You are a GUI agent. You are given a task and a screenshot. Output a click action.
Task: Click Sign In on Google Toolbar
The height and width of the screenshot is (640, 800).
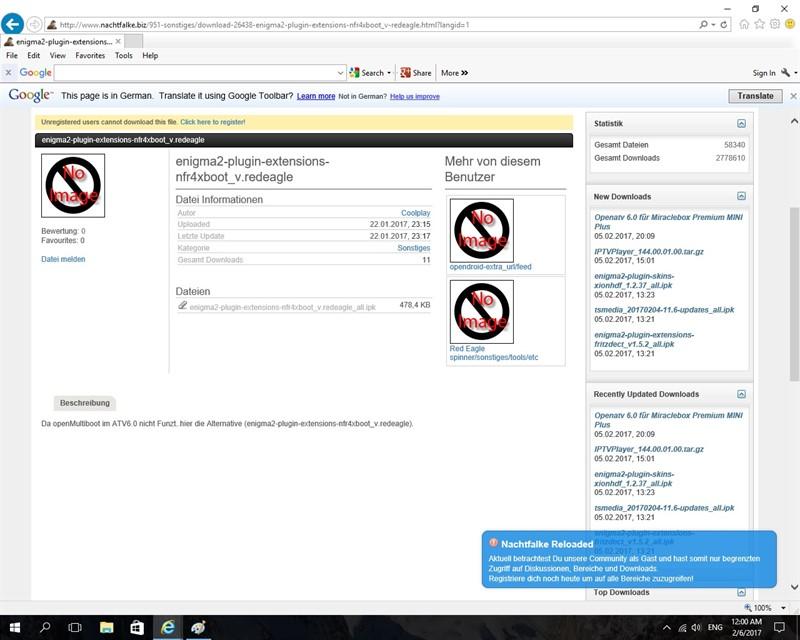pos(764,73)
